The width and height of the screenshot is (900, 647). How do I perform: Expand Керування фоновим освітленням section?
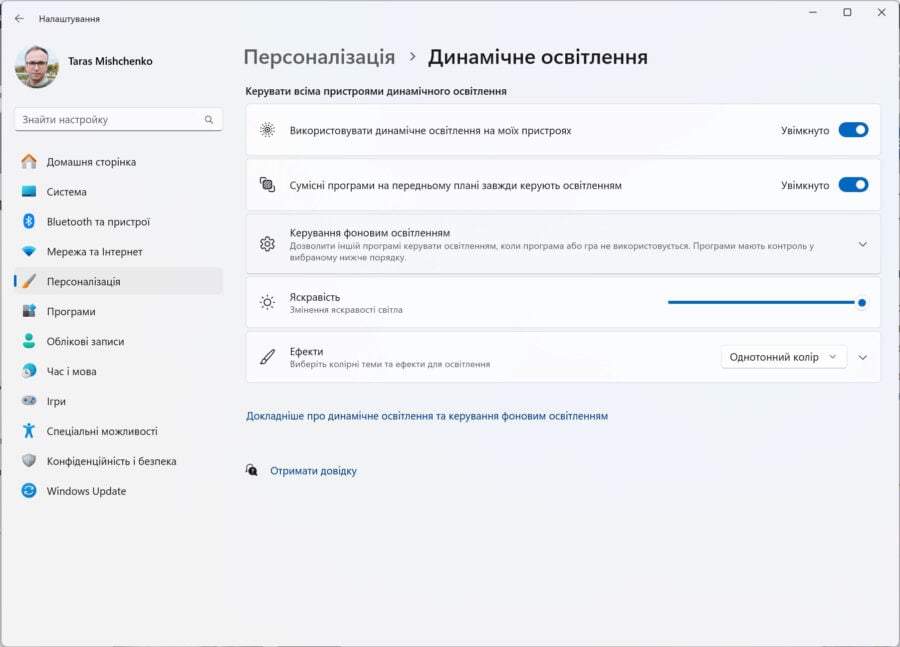[x=862, y=245]
